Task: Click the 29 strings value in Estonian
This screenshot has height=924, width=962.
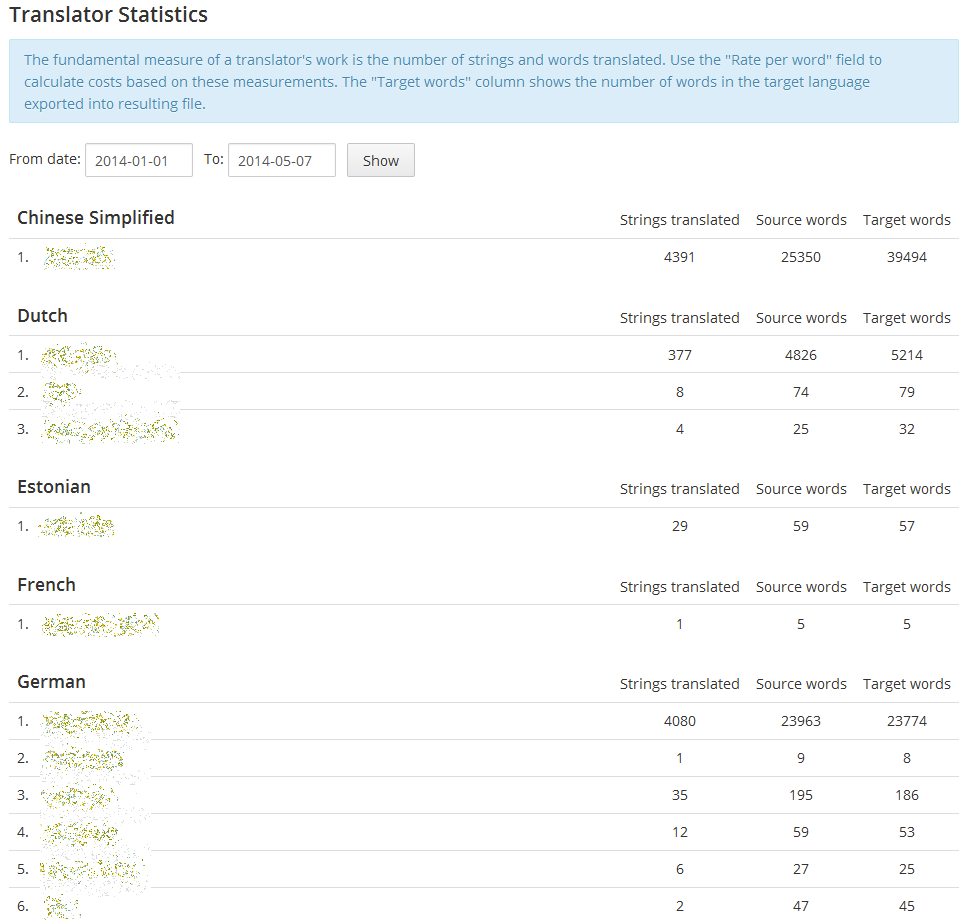Action: 680,526
